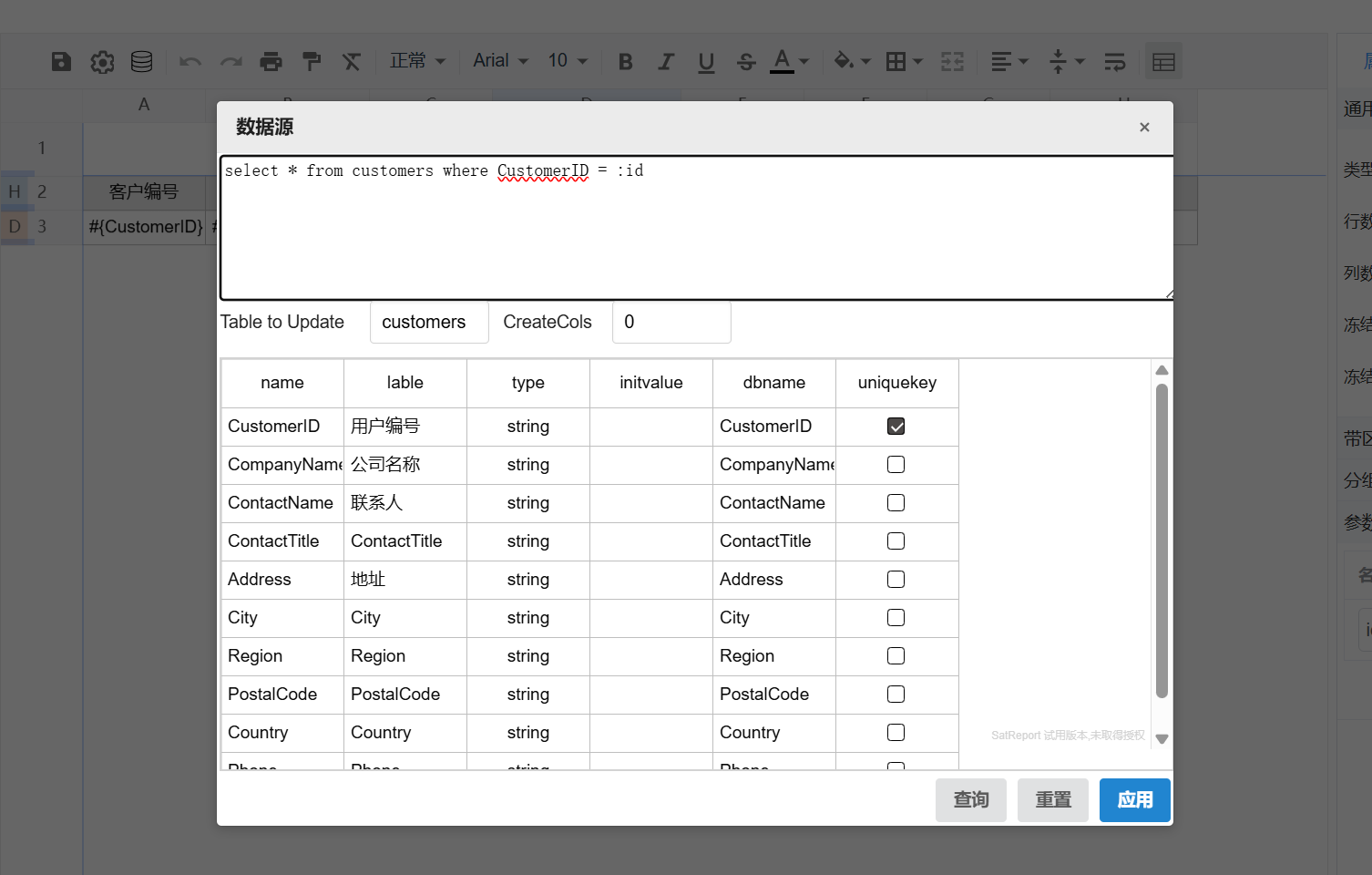Click the uniquekey column header

coord(897,383)
